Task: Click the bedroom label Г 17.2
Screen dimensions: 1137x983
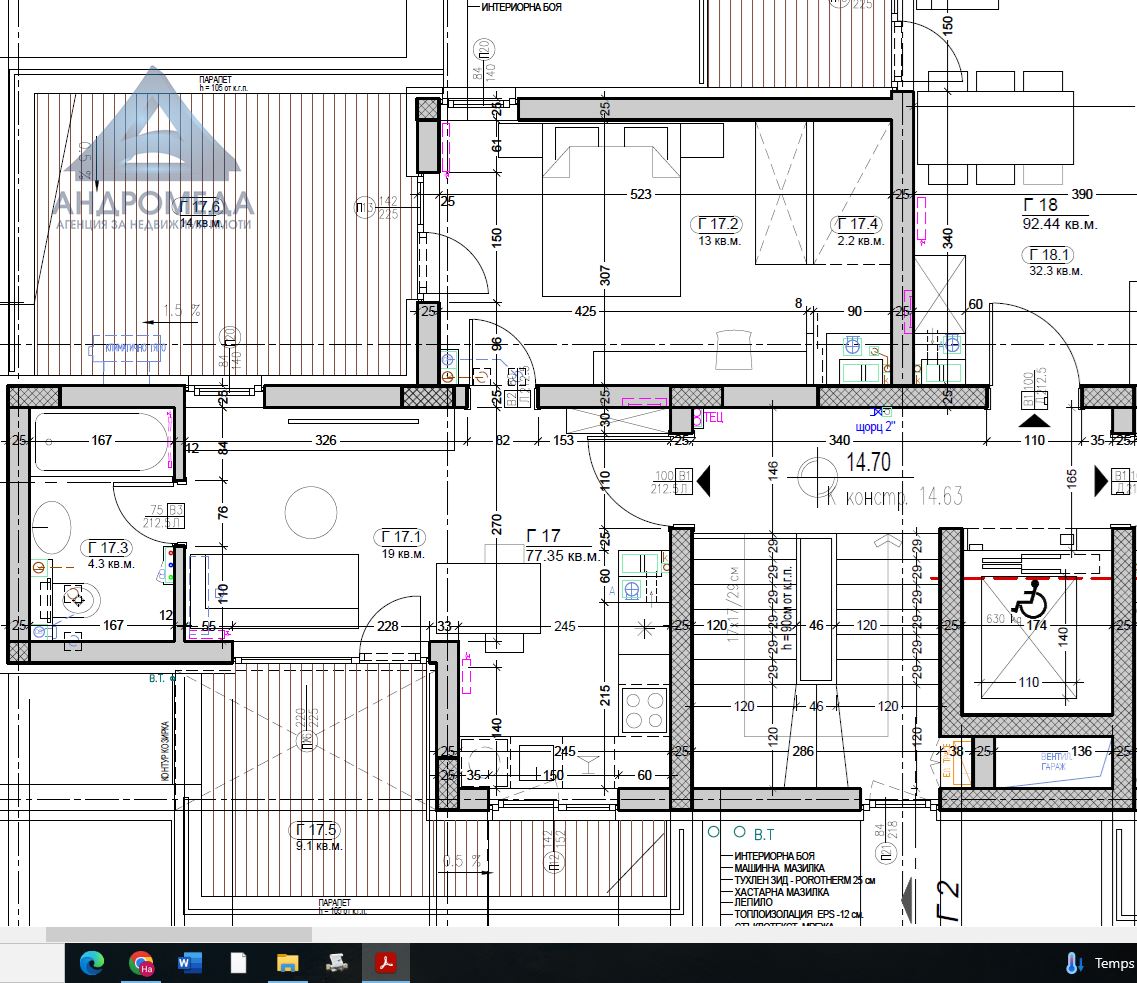Action: tap(718, 224)
